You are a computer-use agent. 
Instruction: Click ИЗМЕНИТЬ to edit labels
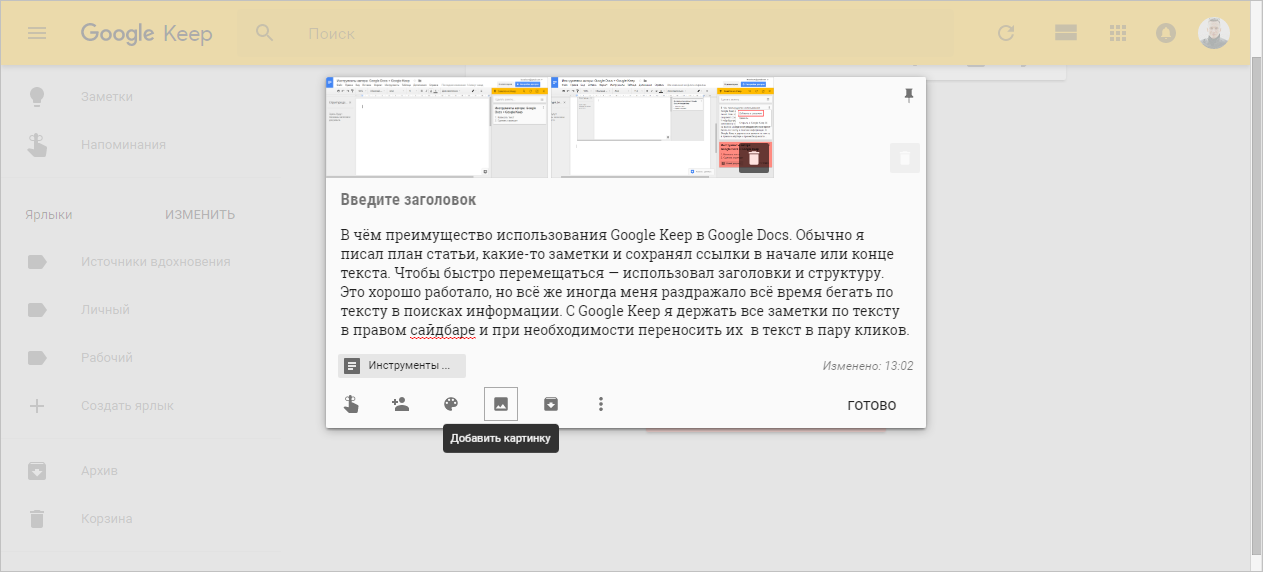(200, 215)
